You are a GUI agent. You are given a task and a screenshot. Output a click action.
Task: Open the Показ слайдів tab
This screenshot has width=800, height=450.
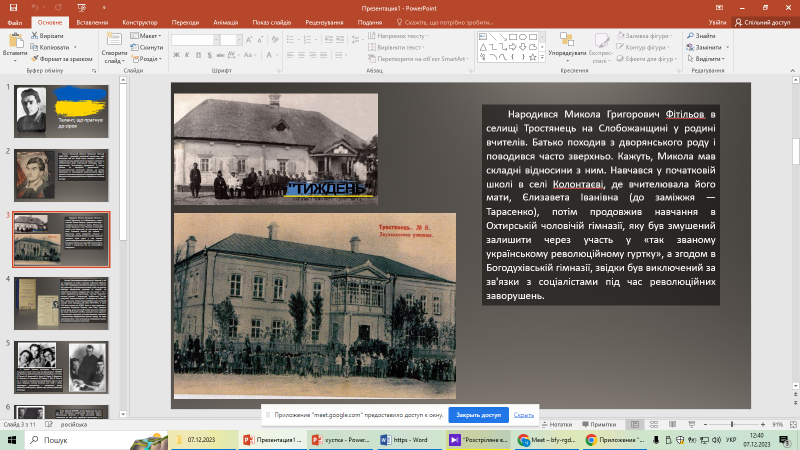click(271, 22)
